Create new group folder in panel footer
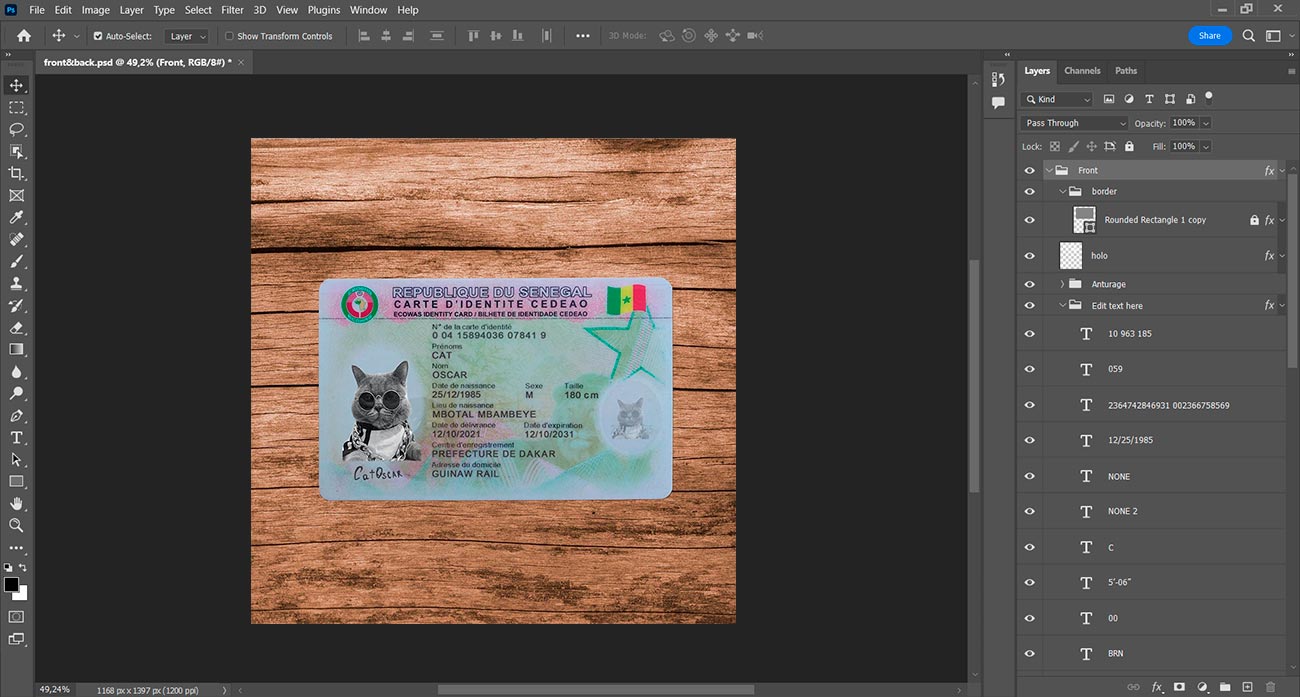Image resolution: width=1300 pixels, height=697 pixels. tap(1225, 687)
